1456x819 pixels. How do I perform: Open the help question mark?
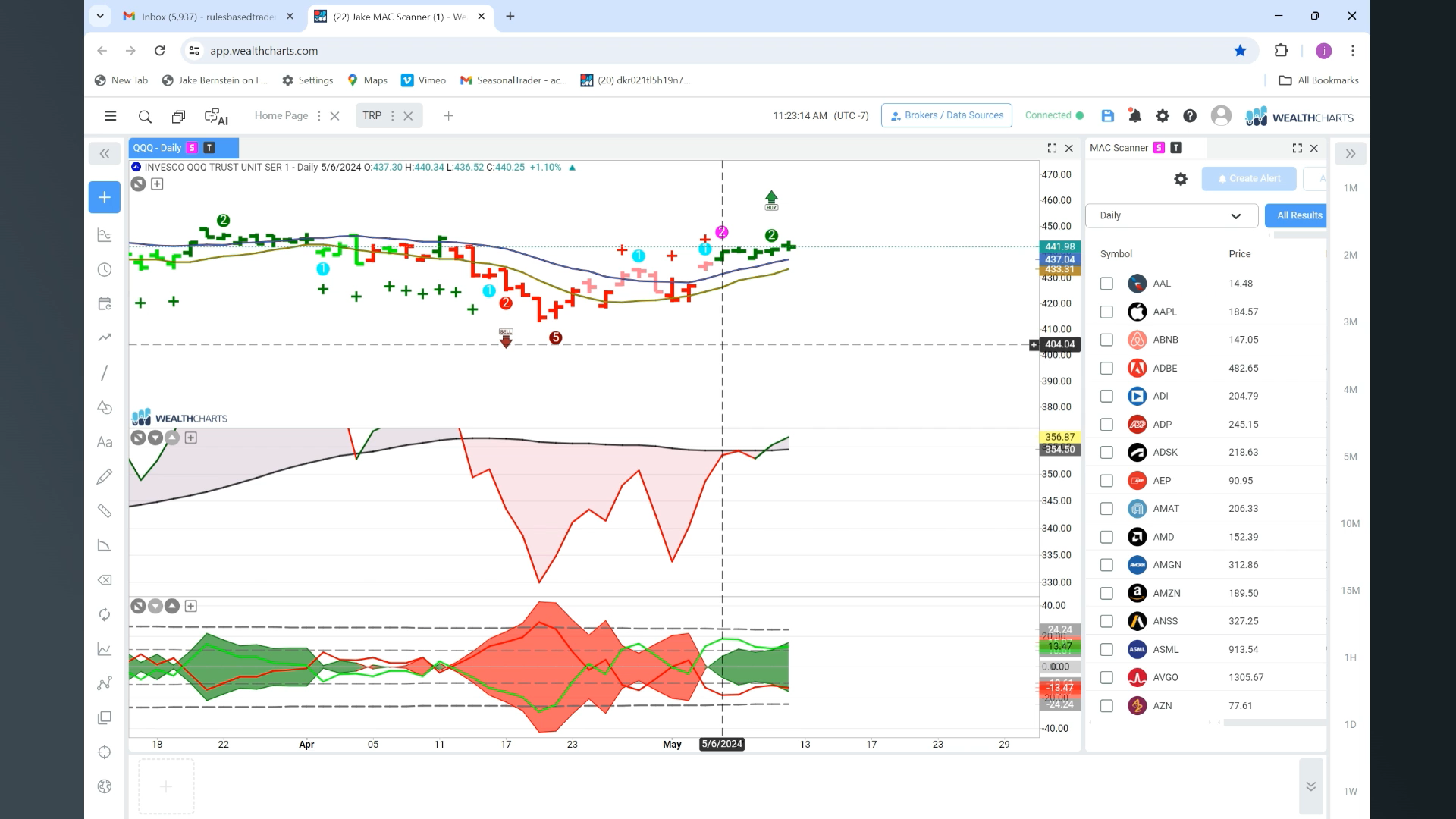(1190, 116)
